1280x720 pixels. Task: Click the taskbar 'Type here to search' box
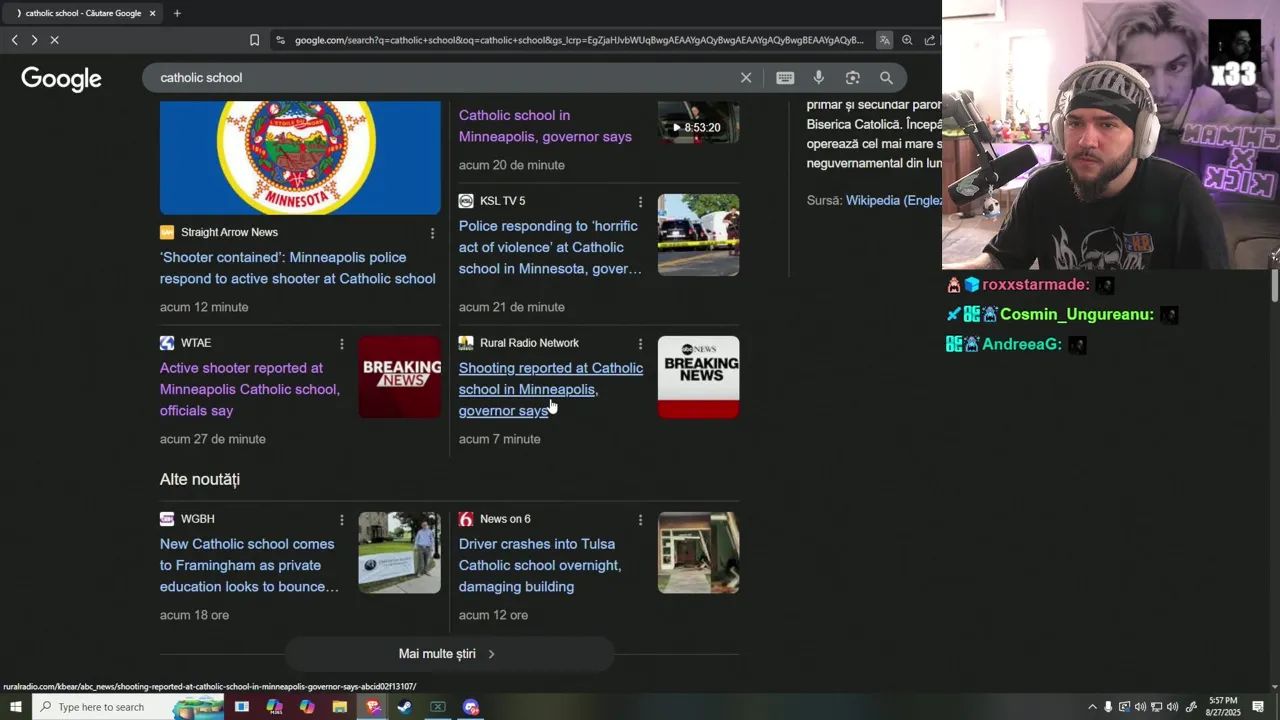point(130,707)
